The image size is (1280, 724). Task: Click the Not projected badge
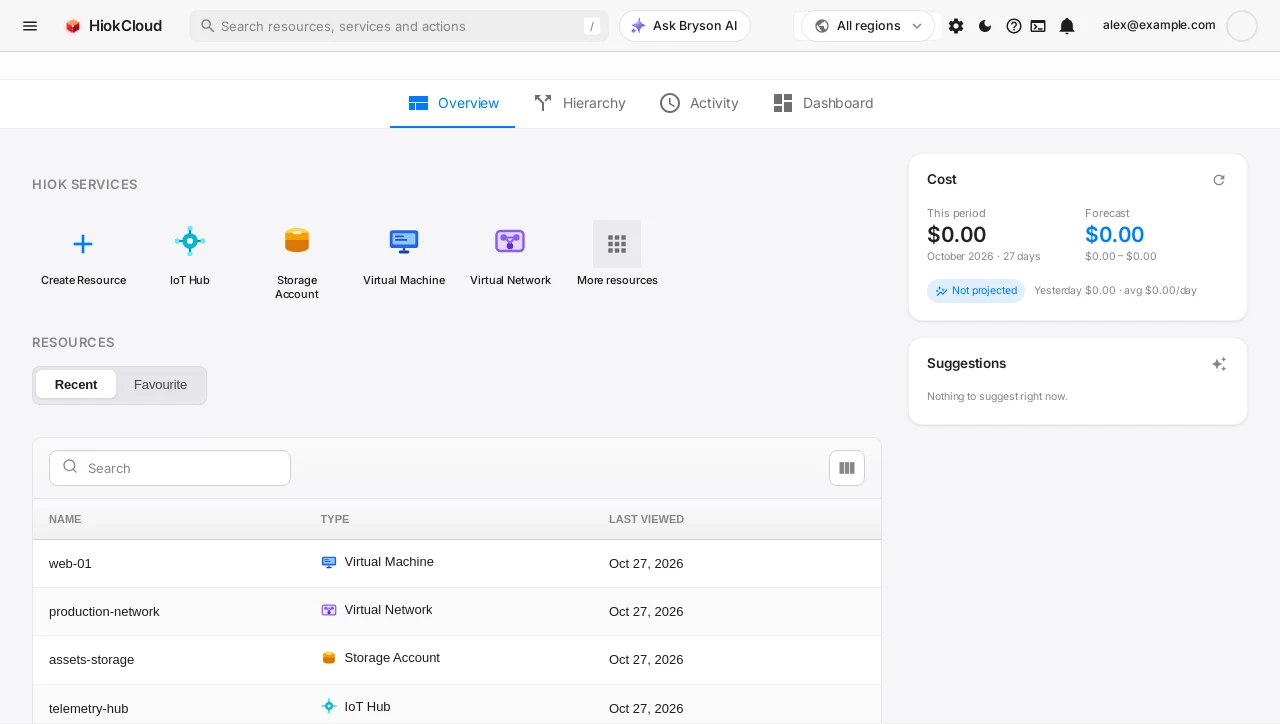(x=976, y=291)
